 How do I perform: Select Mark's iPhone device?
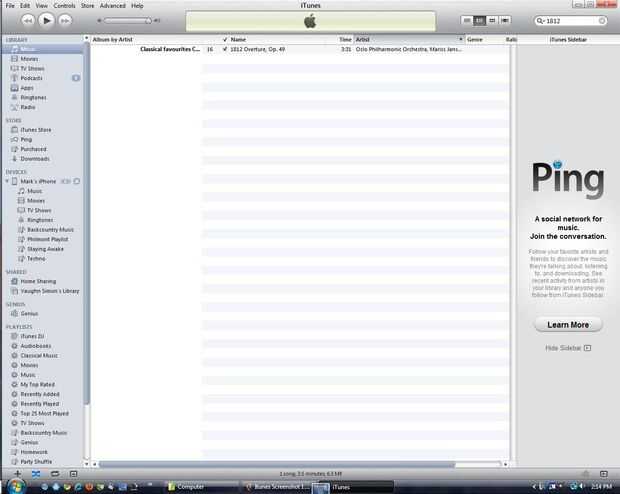tap(38, 181)
